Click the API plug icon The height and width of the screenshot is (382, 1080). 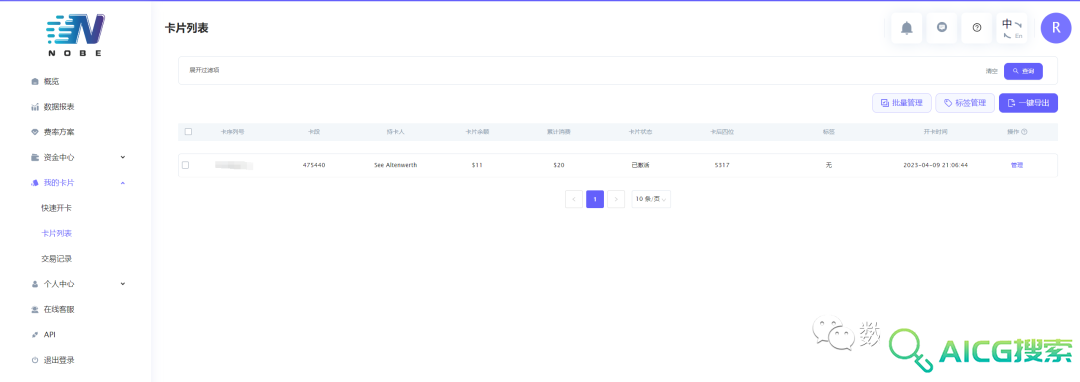35,335
